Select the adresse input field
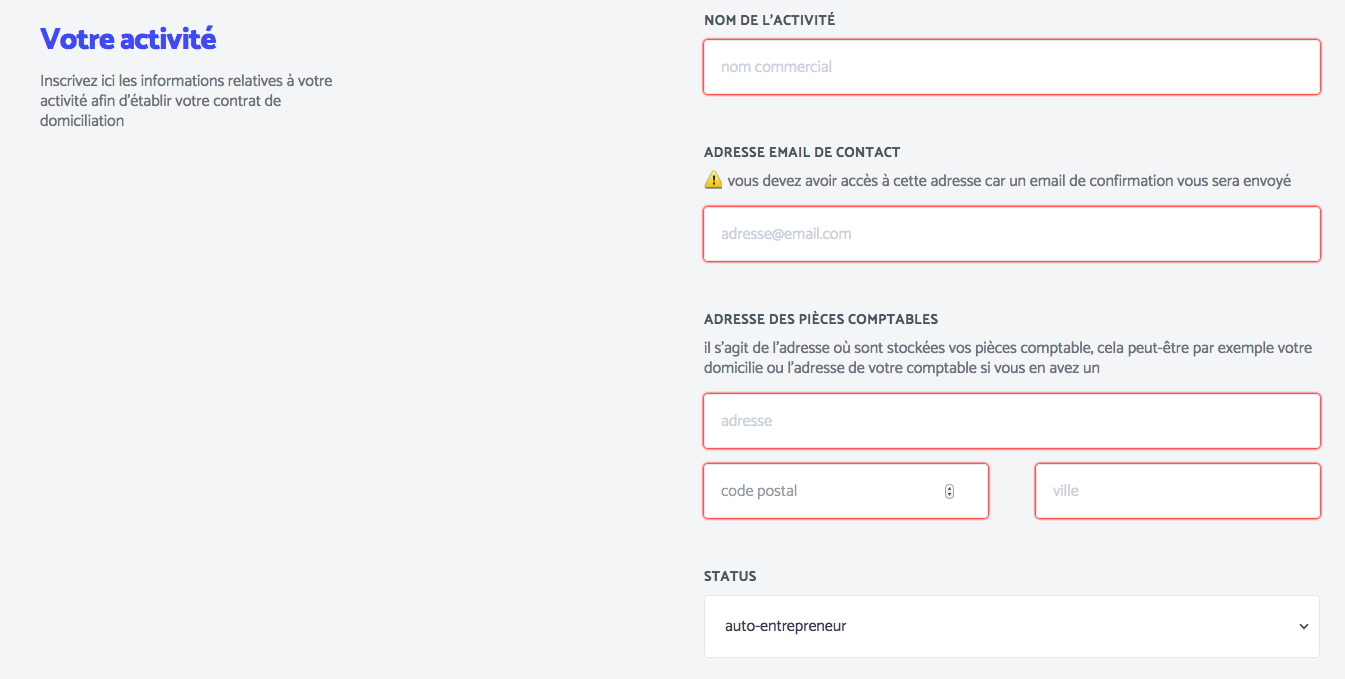1345x679 pixels. (x=1012, y=421)
